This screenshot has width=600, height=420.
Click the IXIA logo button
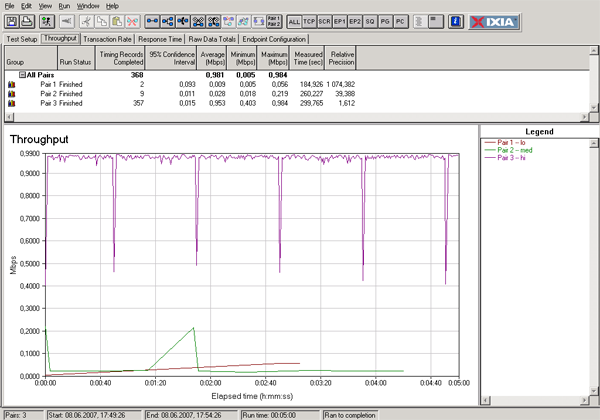point(493,20)
